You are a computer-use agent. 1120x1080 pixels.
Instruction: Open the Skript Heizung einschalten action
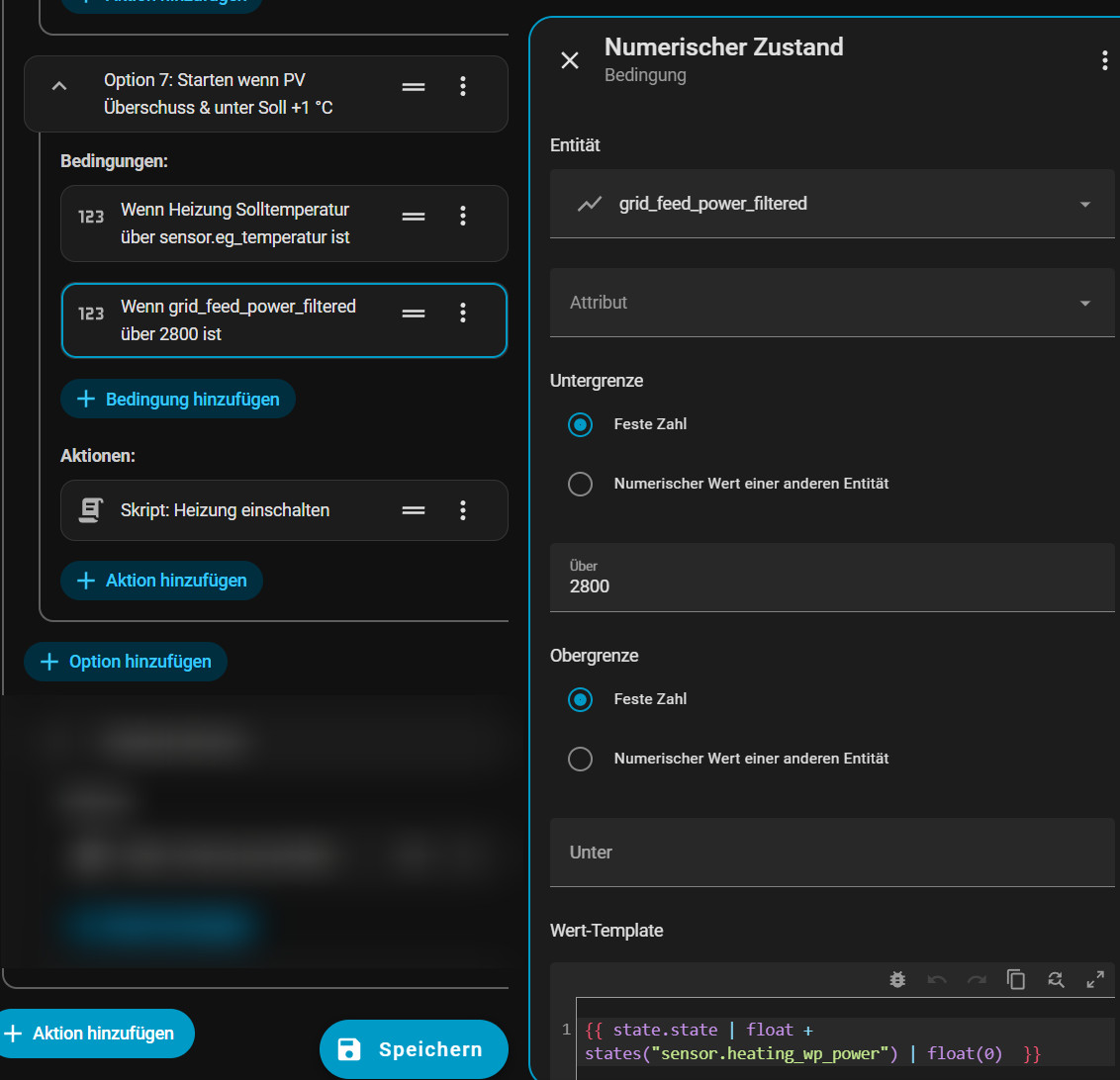(x=225, y=510)
